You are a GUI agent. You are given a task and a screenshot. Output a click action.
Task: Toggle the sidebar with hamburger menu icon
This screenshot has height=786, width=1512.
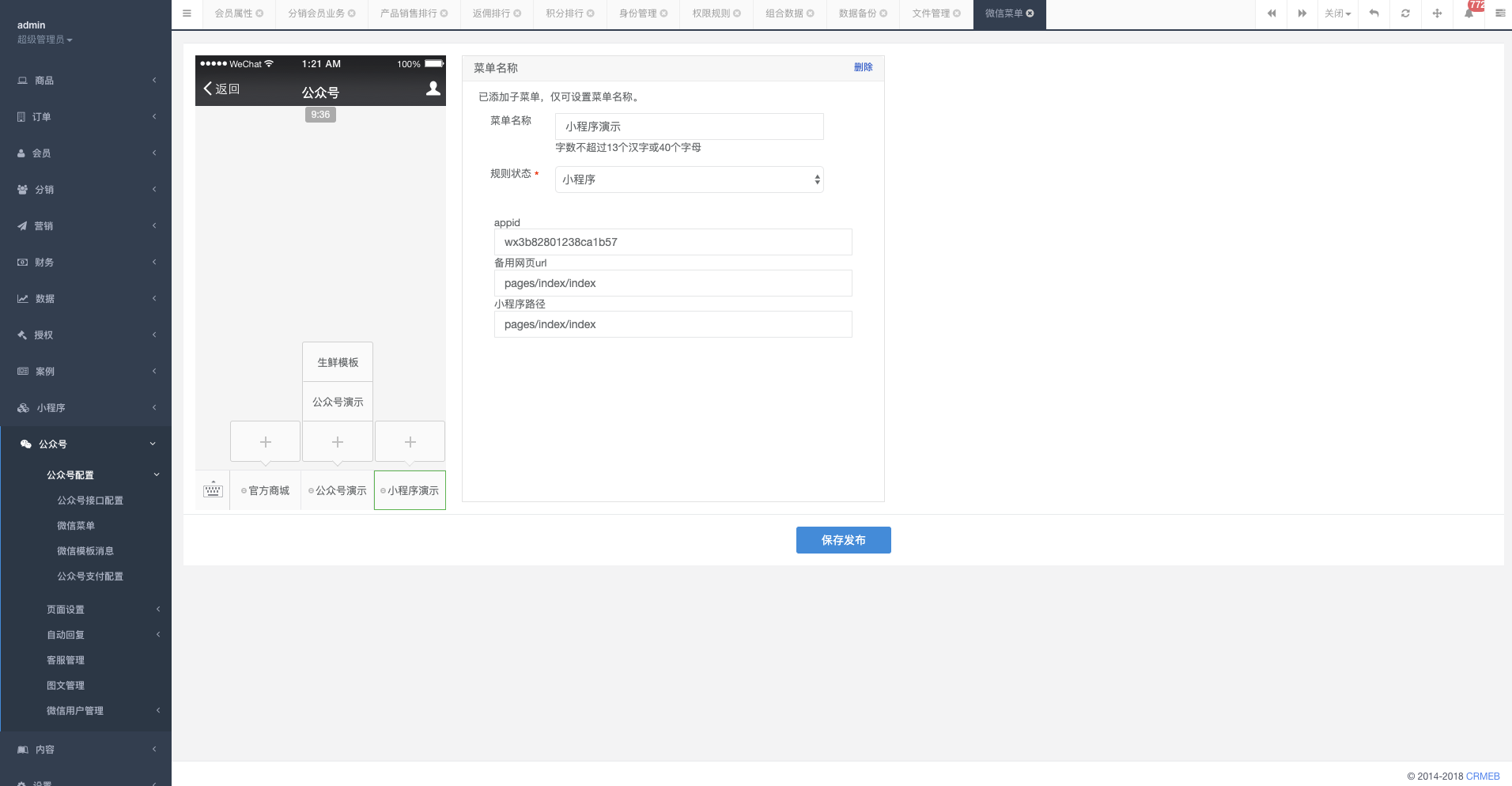(x=187, y=13)
